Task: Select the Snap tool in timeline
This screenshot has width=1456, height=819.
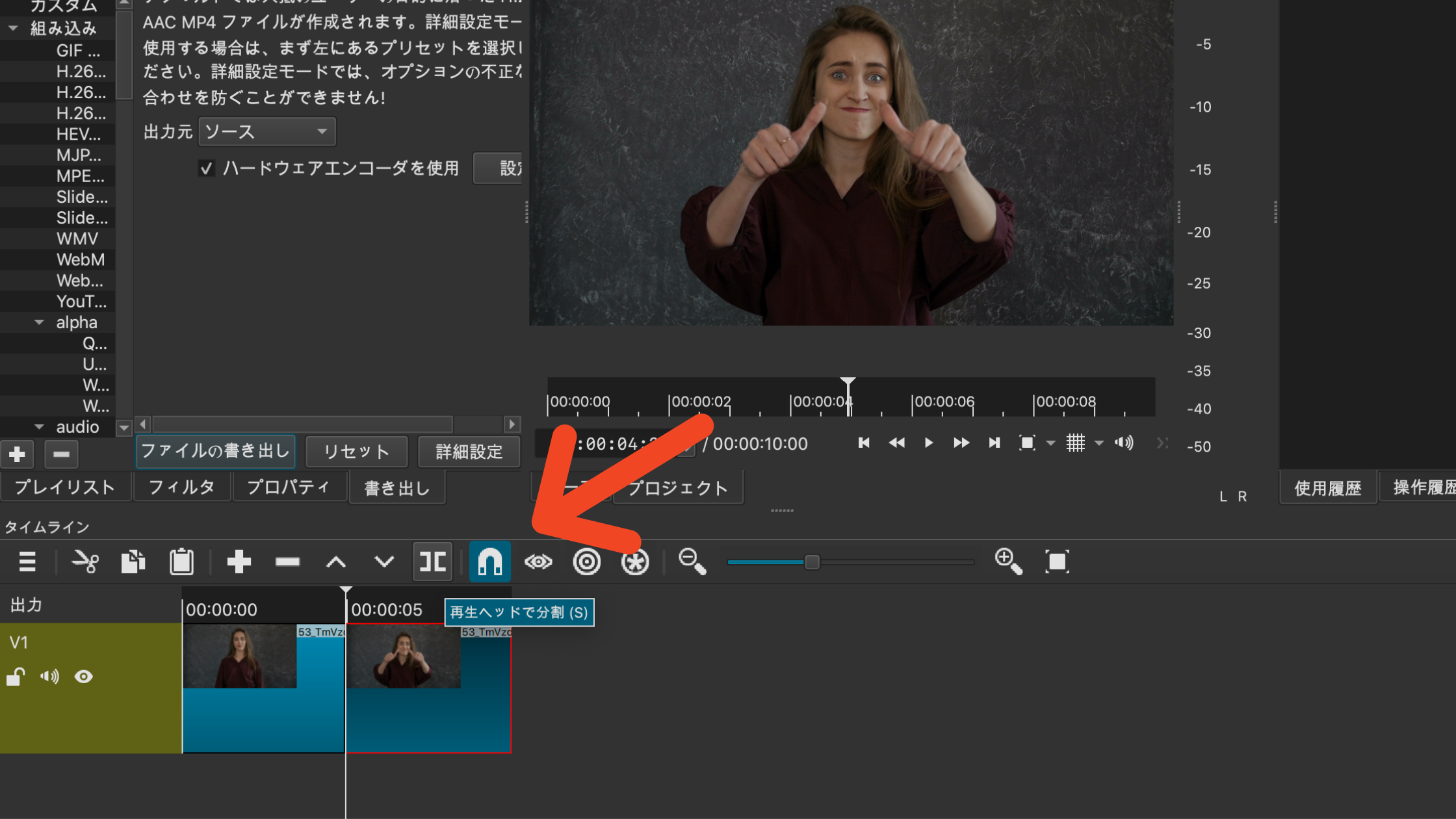Action: click(x=490, y=562)
